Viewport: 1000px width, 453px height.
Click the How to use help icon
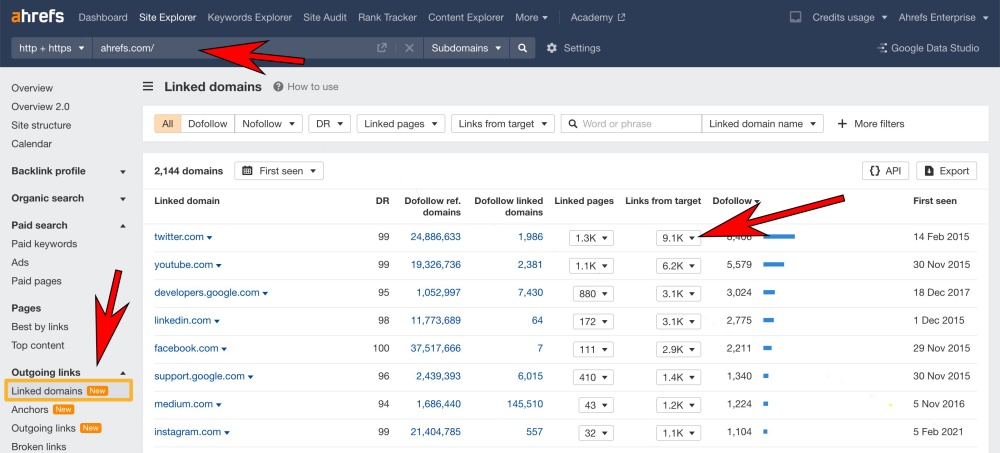coord(278,87)
